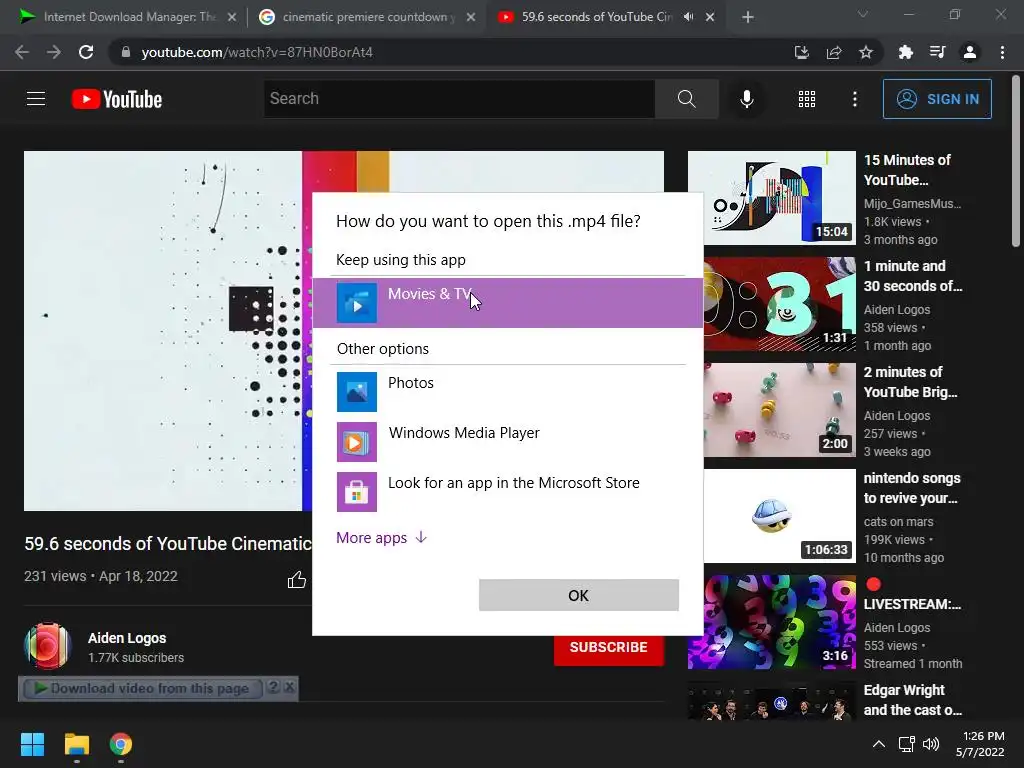Click the Windows Media Player icon
1024x768 pixels.
click(357, 442)
